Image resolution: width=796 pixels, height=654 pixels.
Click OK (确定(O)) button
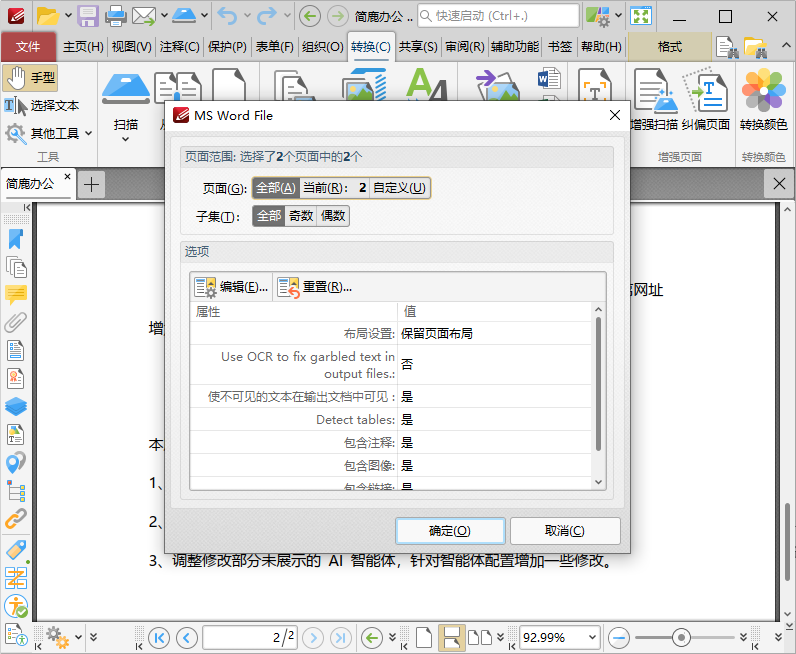450,531
